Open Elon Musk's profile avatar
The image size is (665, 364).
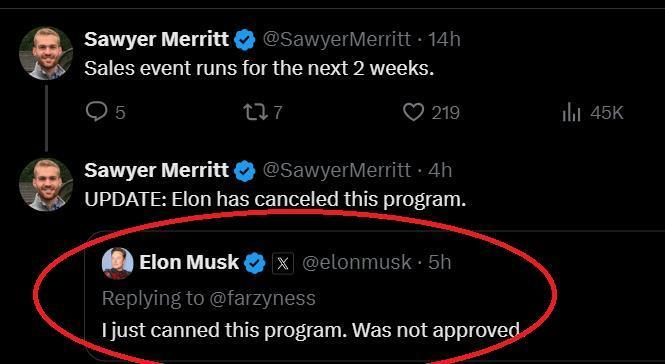click(x=117, y=263)
